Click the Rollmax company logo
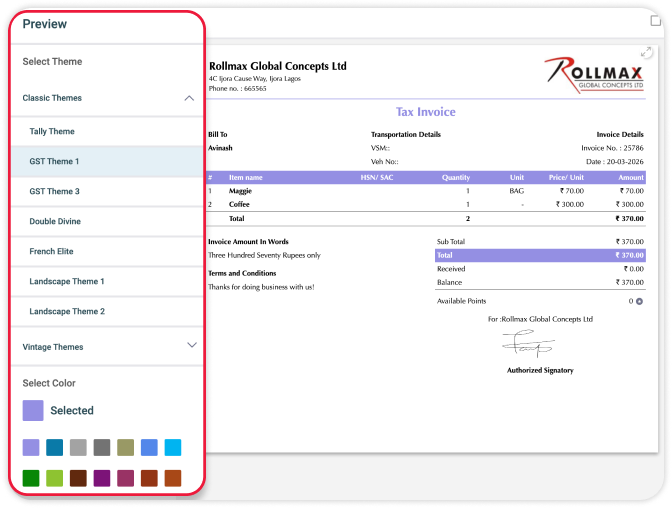Viewport: 672px width, 508px height. click(594, 75)
